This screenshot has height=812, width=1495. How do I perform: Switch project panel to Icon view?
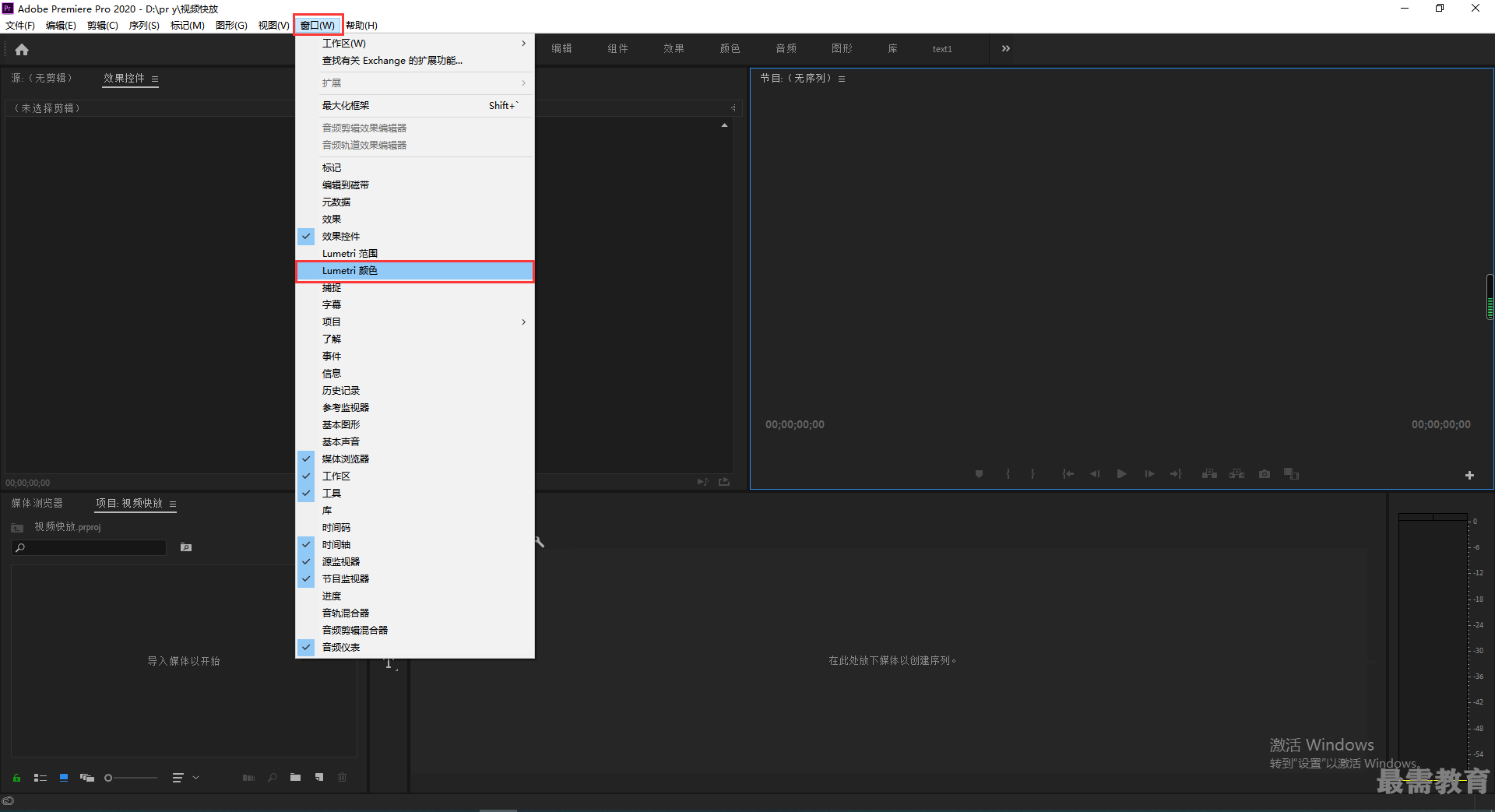(64, 777)
